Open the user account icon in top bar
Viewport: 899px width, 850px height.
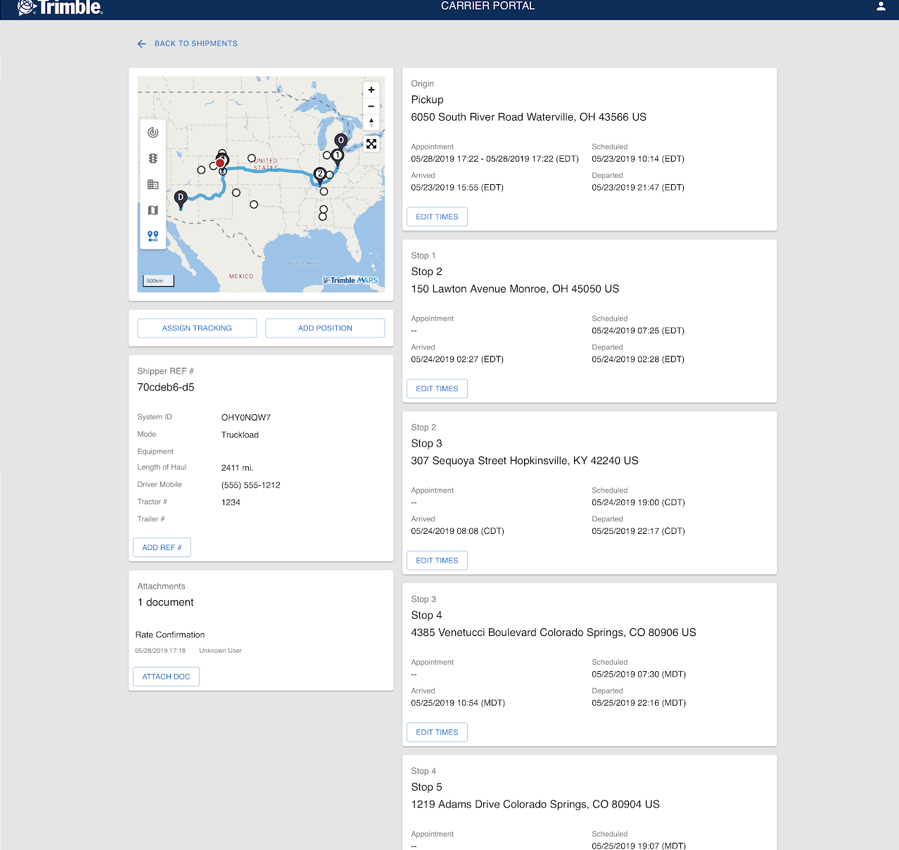881,7
